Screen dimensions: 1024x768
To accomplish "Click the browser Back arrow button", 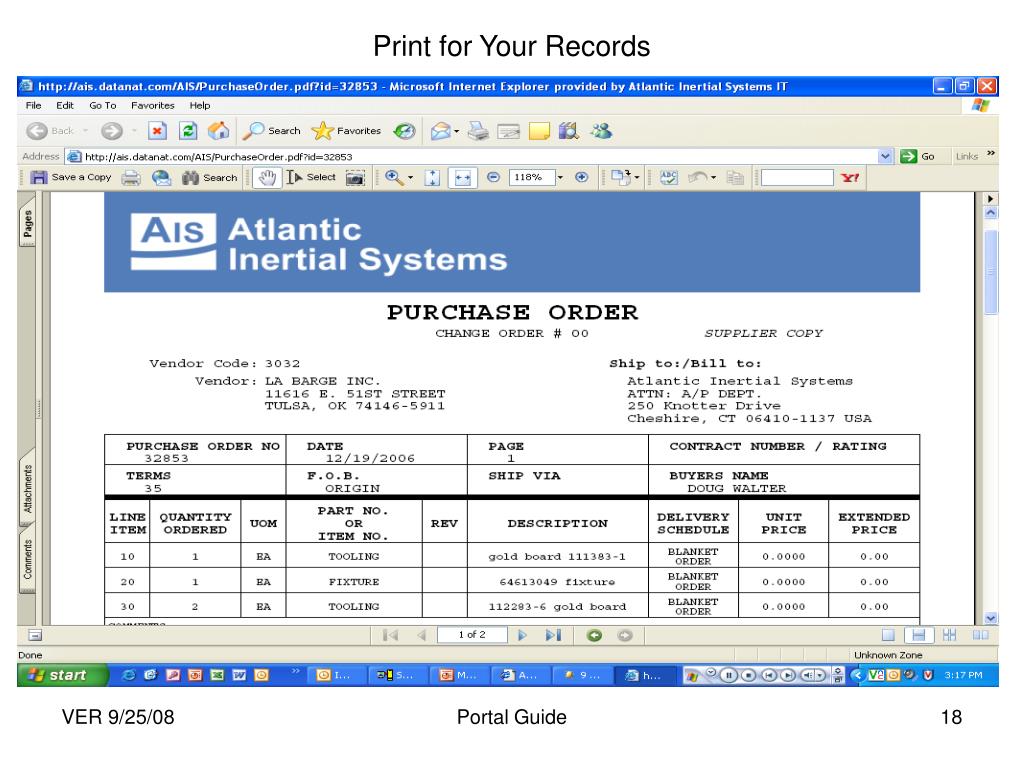I will click(37, 131).
